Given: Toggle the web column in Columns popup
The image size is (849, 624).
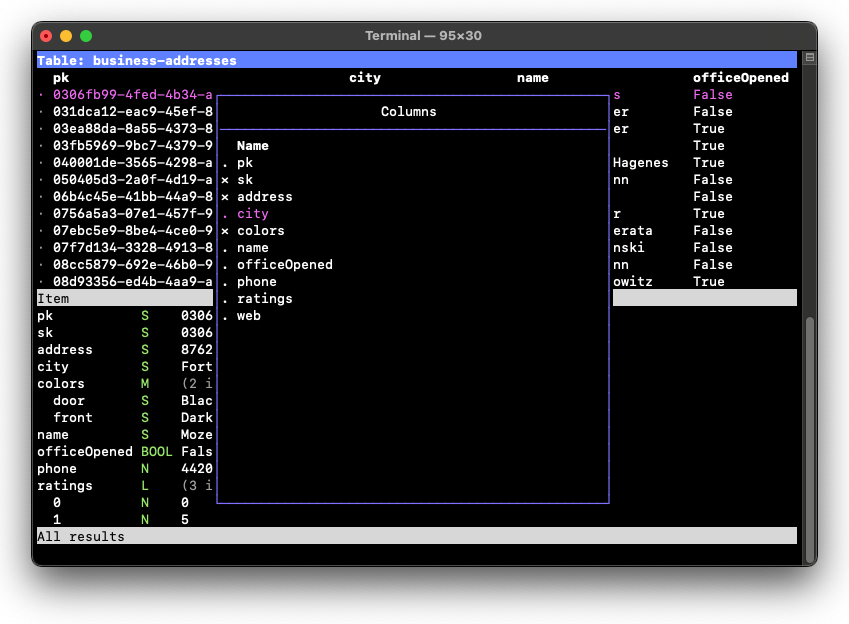Looking at the screenshot, I should point(248,316).
